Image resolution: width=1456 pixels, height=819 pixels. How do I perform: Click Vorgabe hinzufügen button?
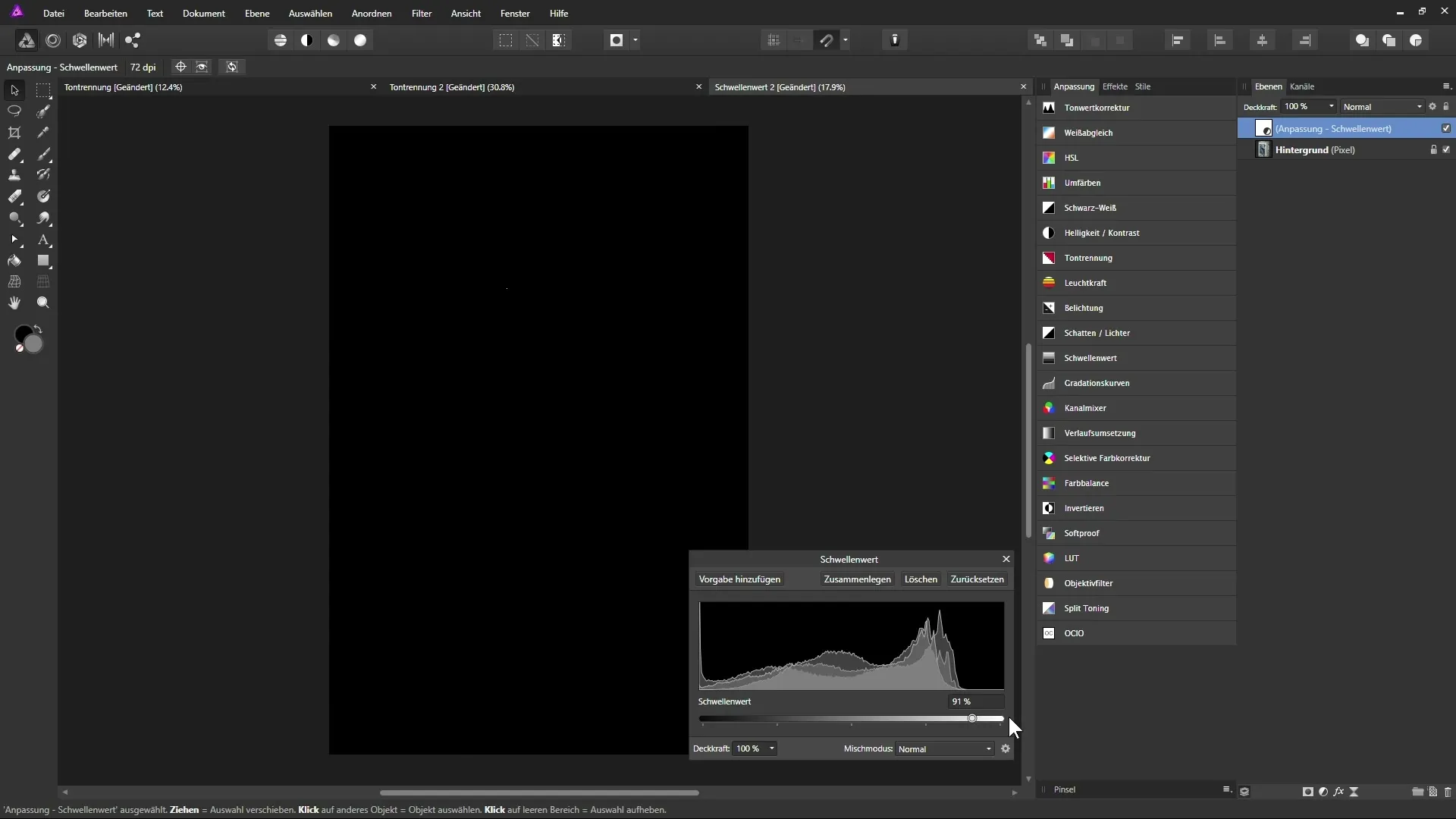[x=739, y=579]
